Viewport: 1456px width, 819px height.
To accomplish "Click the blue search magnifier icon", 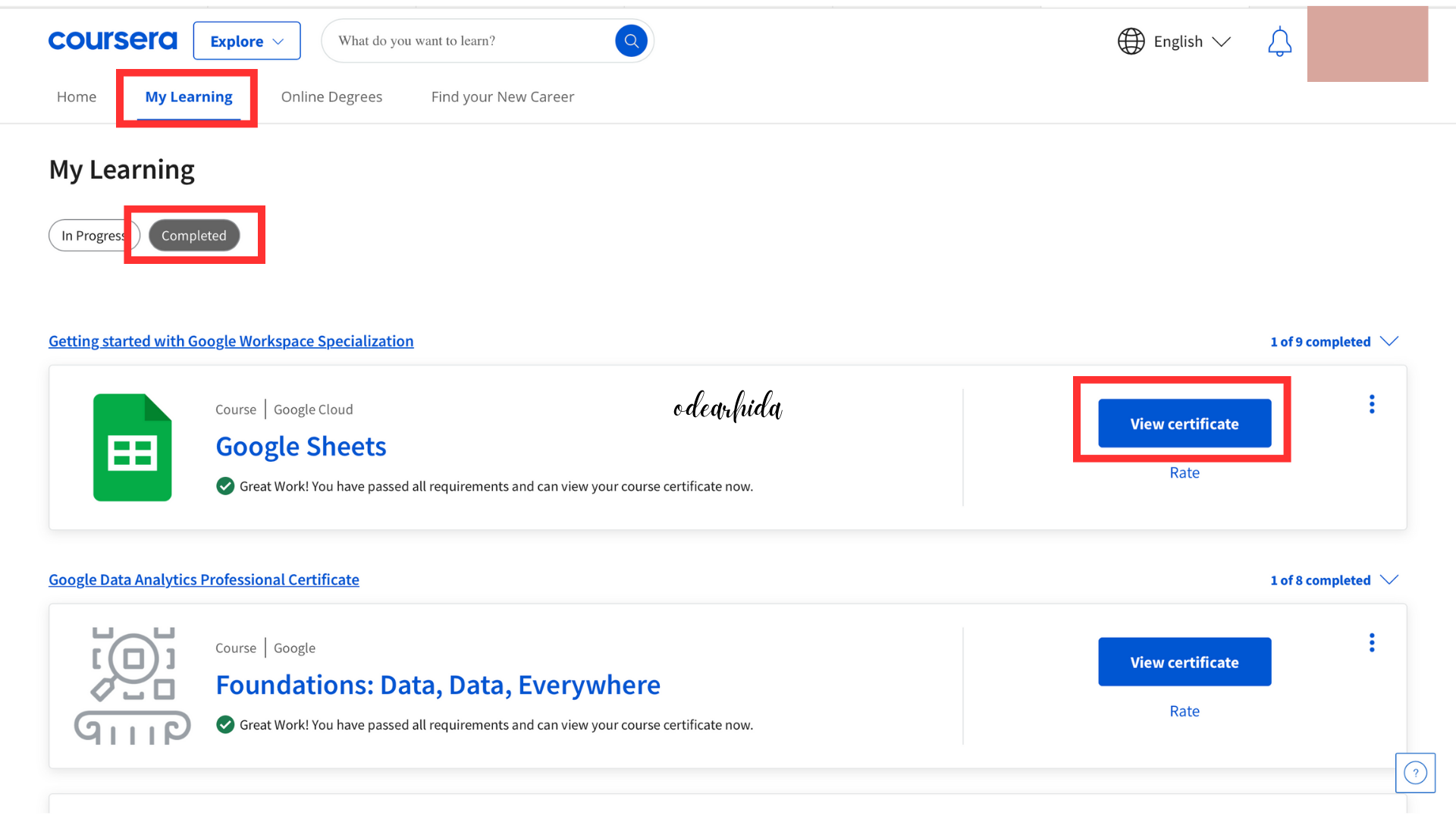I will pyautogui.click(x=631, y=41).
